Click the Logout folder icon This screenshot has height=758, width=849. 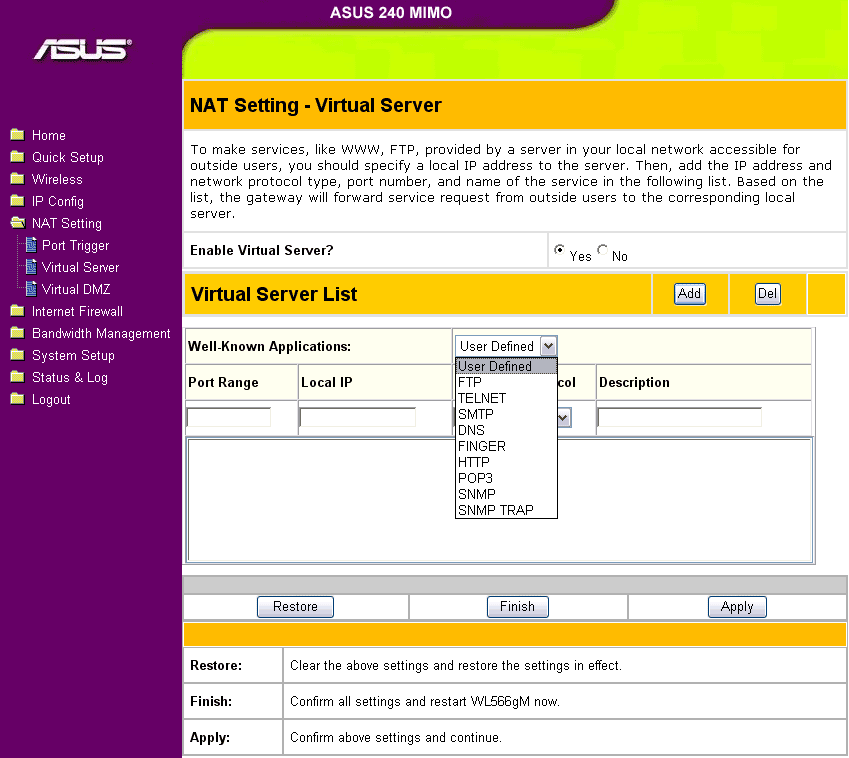[17, 399]
